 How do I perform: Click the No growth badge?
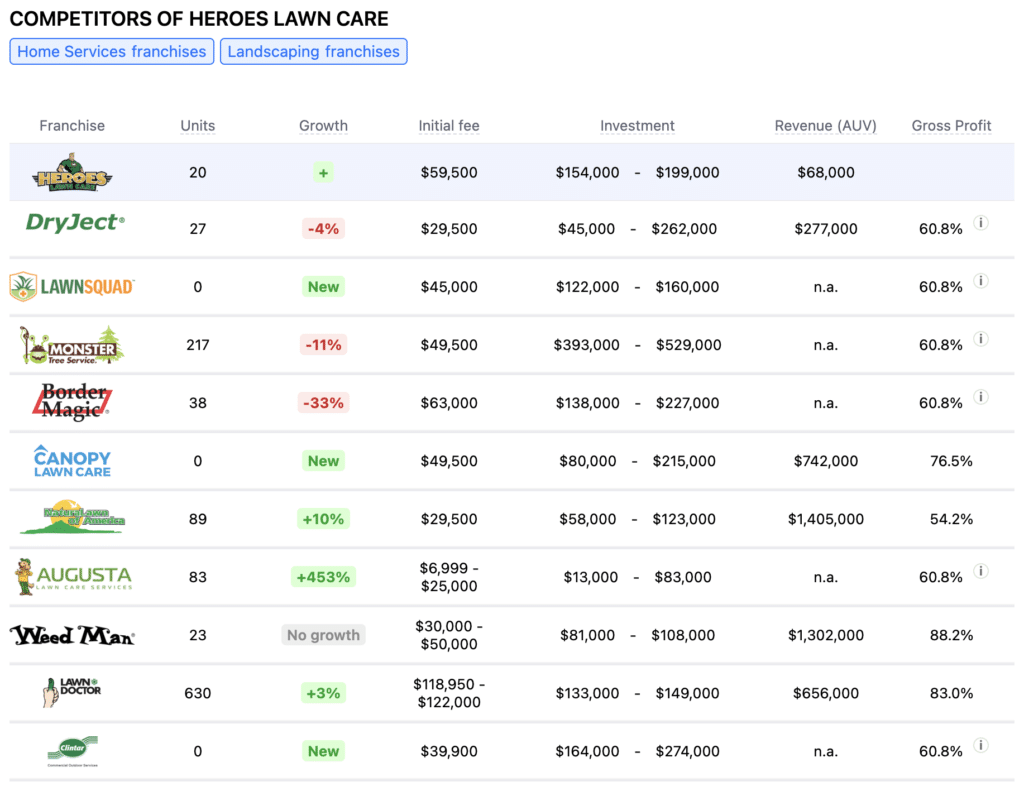pos(323,635)
